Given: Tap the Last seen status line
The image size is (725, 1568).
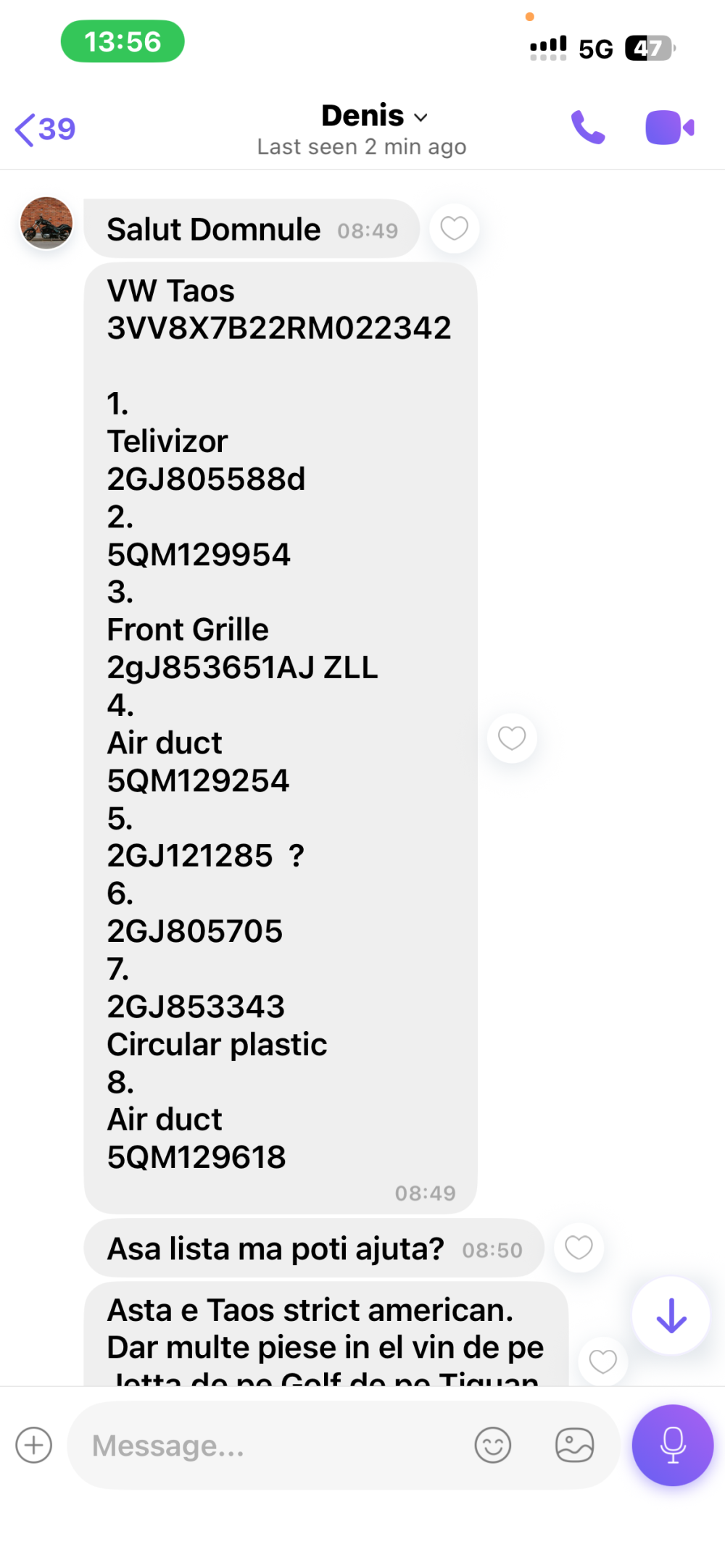Looking at the screenshot, I should (362, 147).
